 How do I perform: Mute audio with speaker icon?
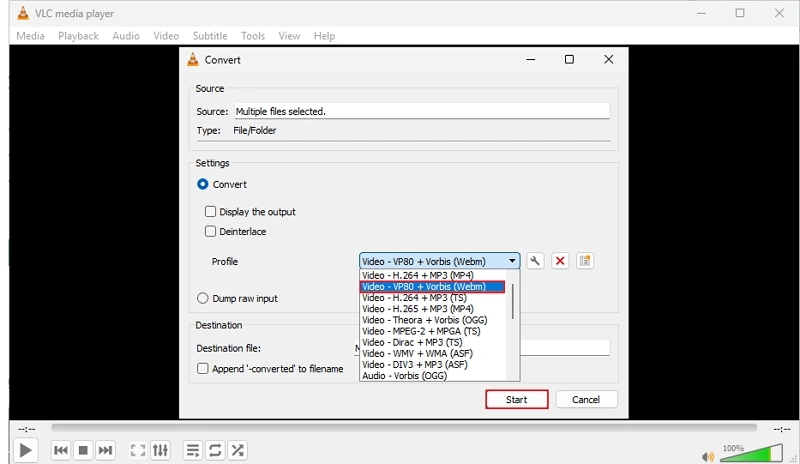pos(708,456)
